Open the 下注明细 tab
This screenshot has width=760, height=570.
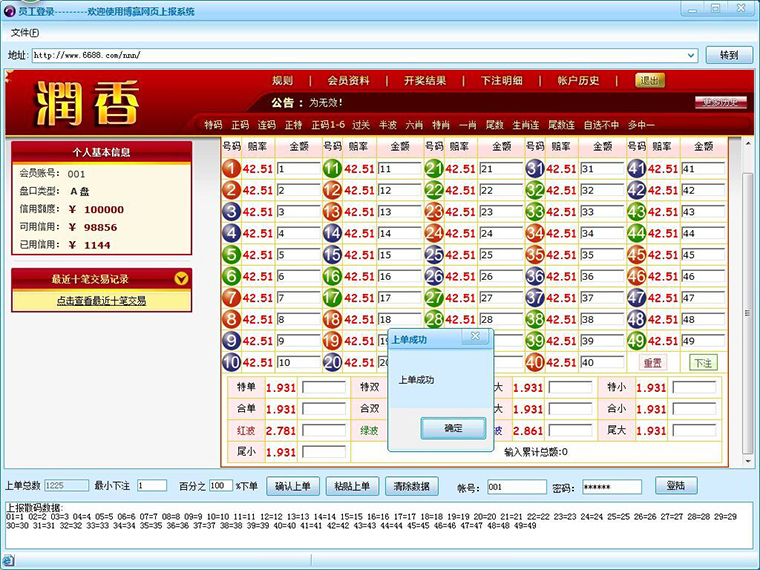pos(501,81)
